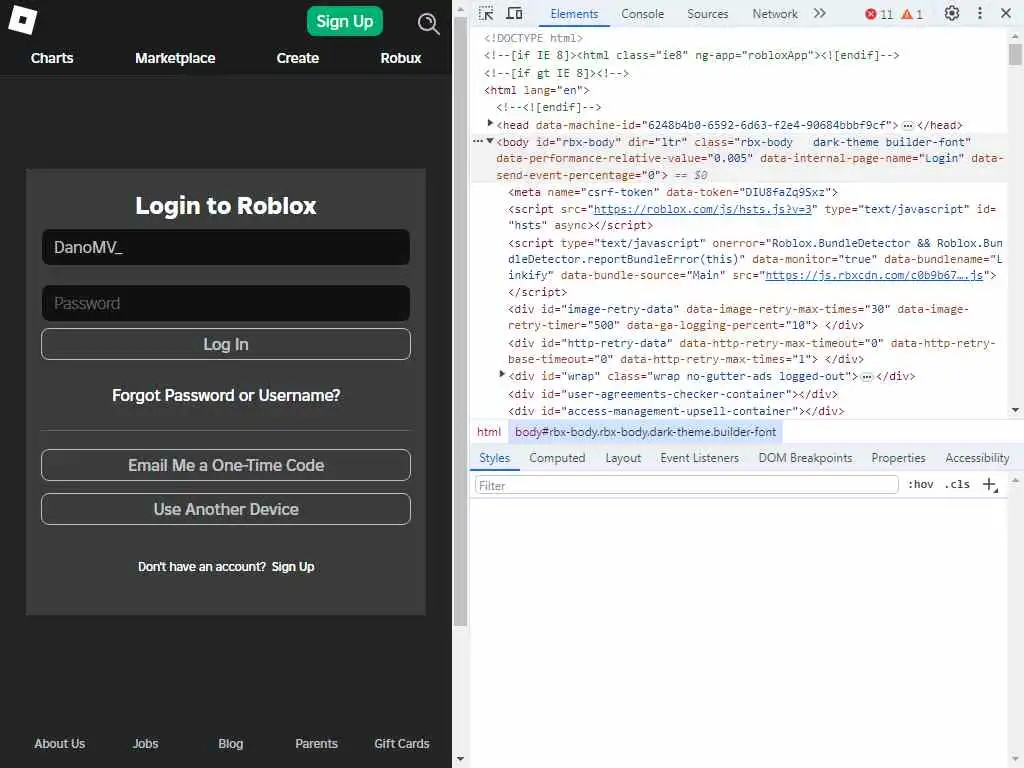Switch to the Console tab

coord(643,14)
